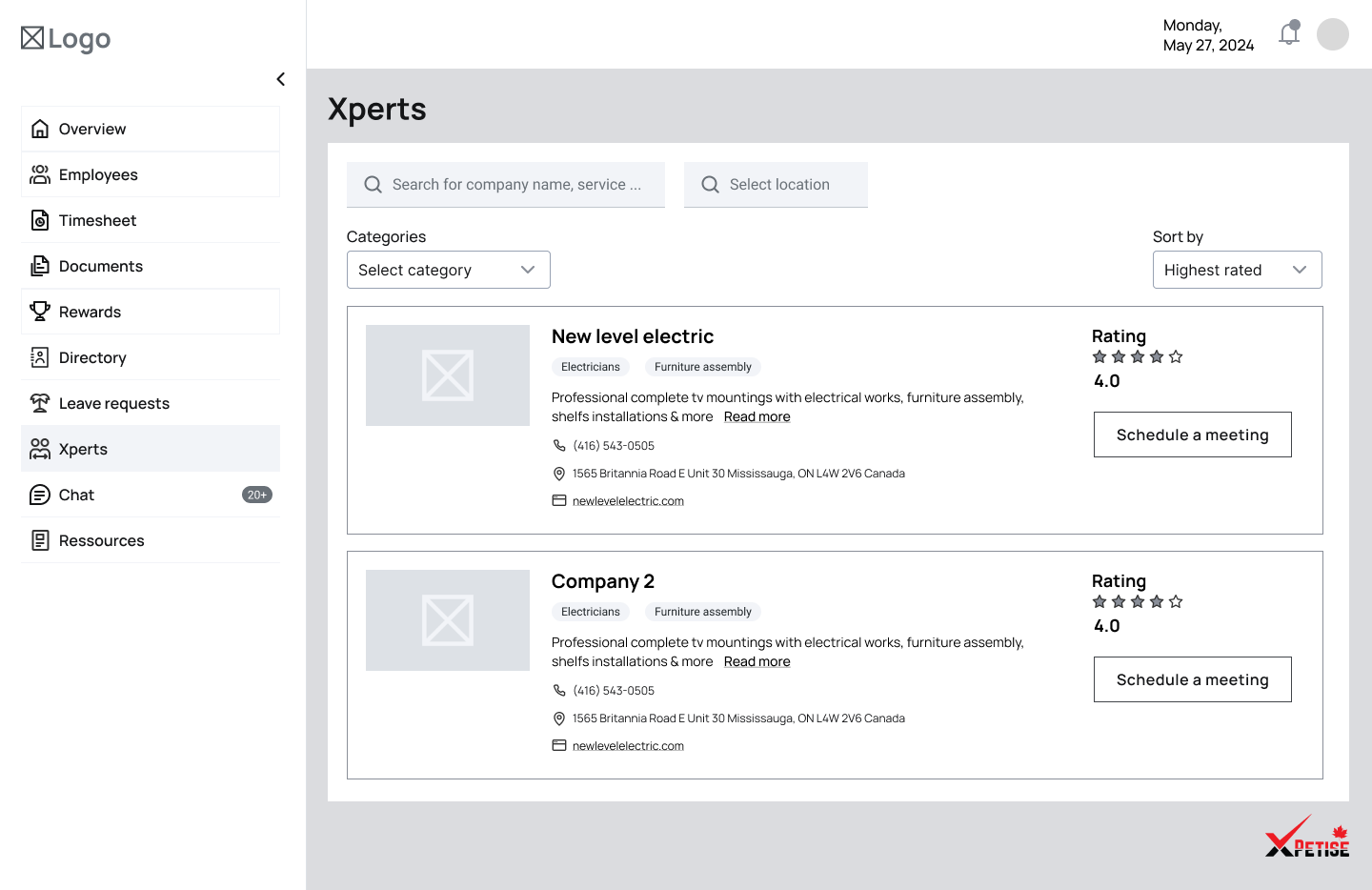Click the notification bell icon
Viewport: 1372px width, 890px height.
[x=1289, y=34]
